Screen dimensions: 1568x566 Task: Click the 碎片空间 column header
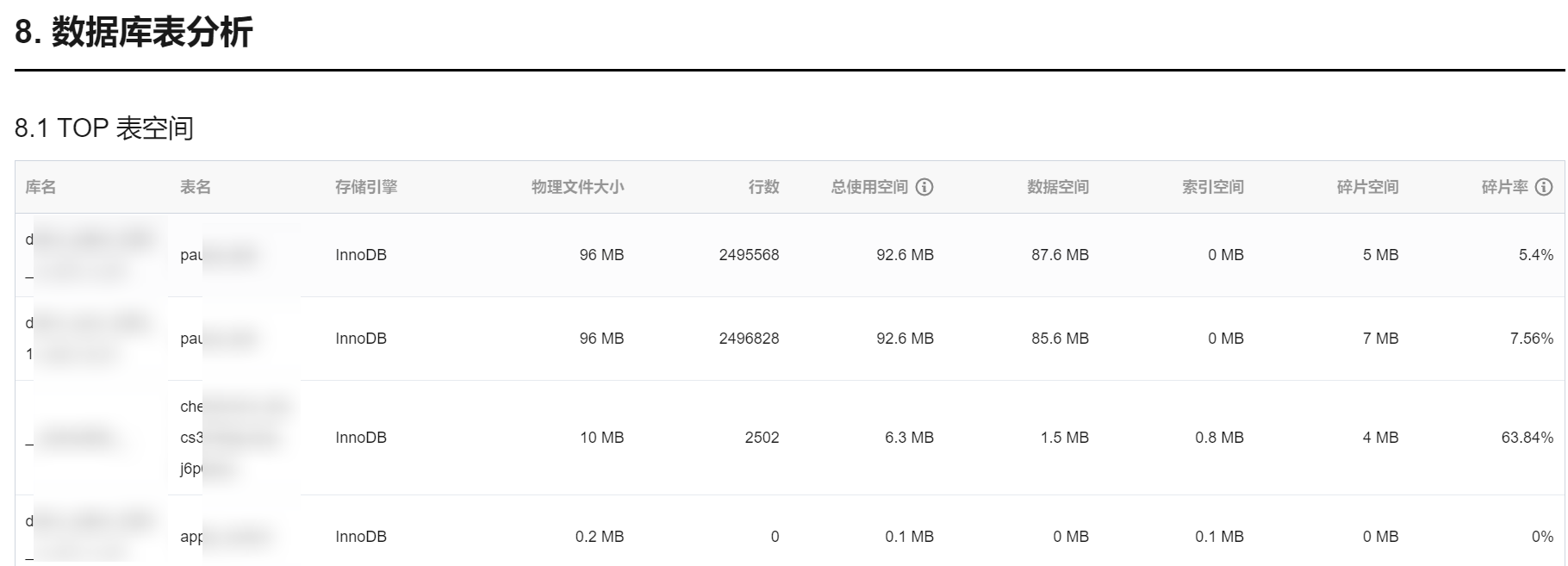[x=1367, y=187]
